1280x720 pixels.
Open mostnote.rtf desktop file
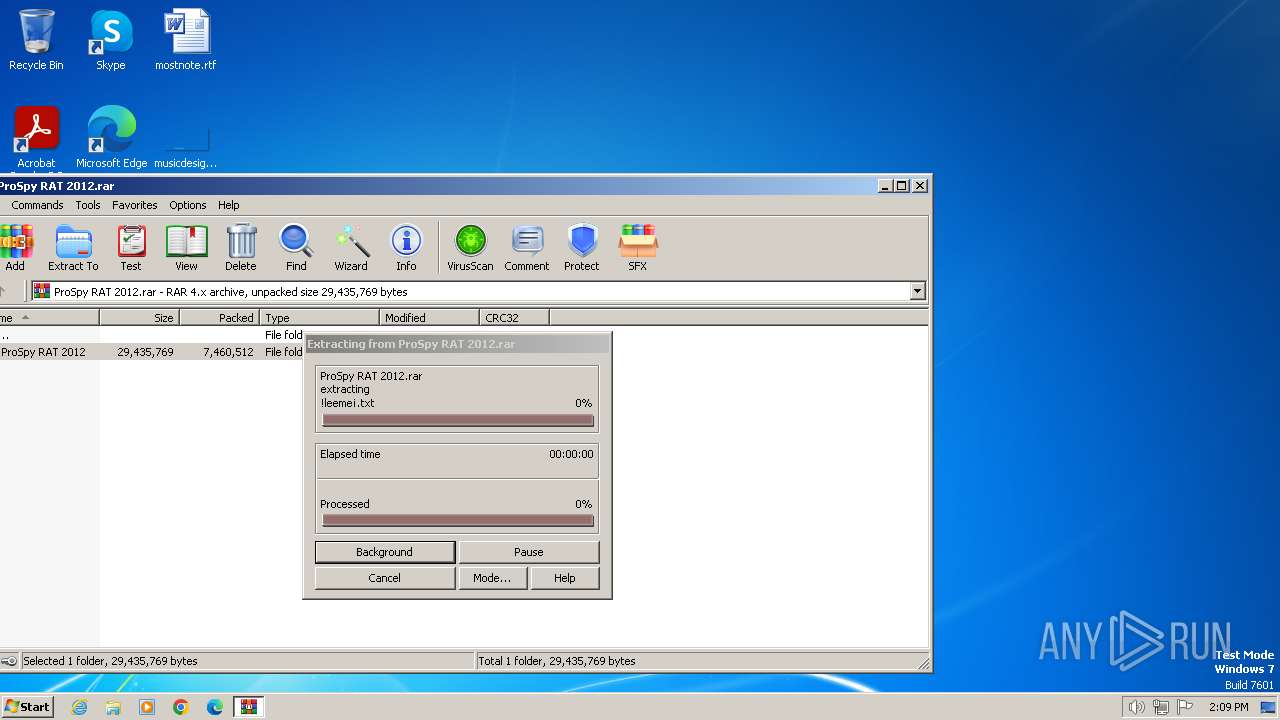(x=186, y=40)
